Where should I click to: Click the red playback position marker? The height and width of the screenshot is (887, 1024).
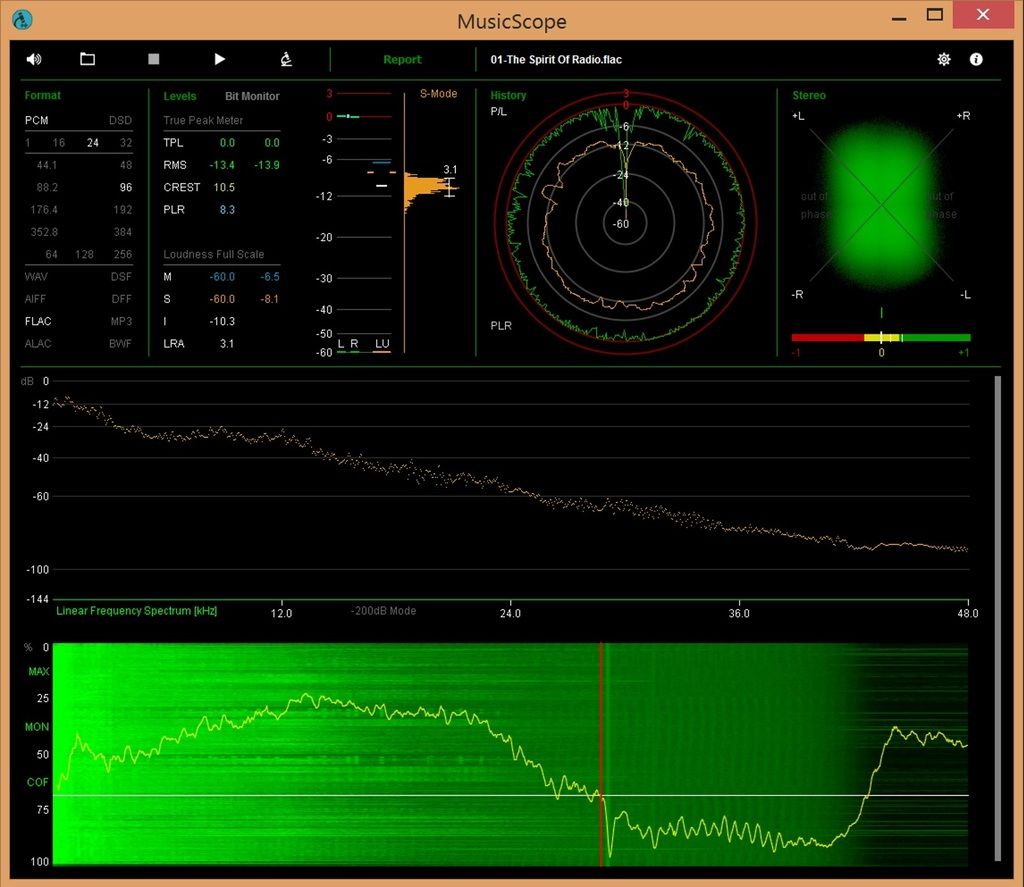coord(601,750)
